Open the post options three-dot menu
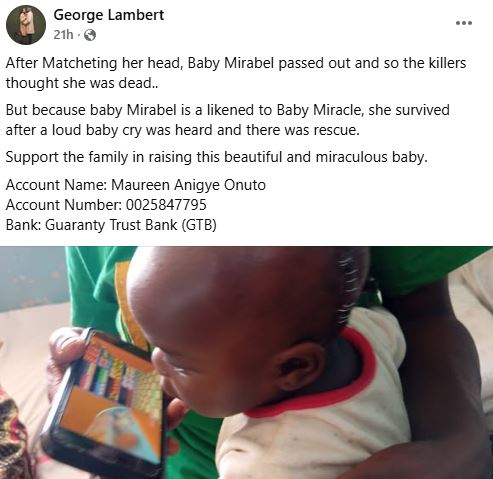This screenshot has height=479, width=493. point(464,23)
